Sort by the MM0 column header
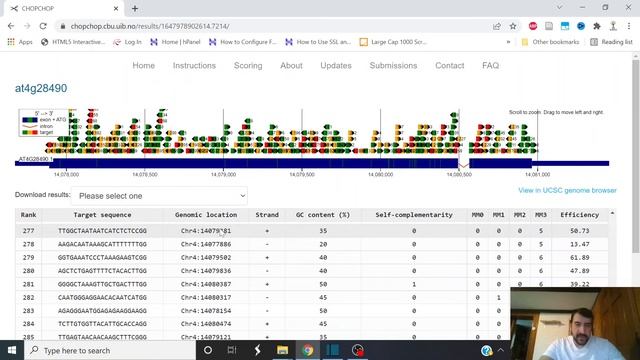This screenshot has width=640, height=360. pos(478,215)
